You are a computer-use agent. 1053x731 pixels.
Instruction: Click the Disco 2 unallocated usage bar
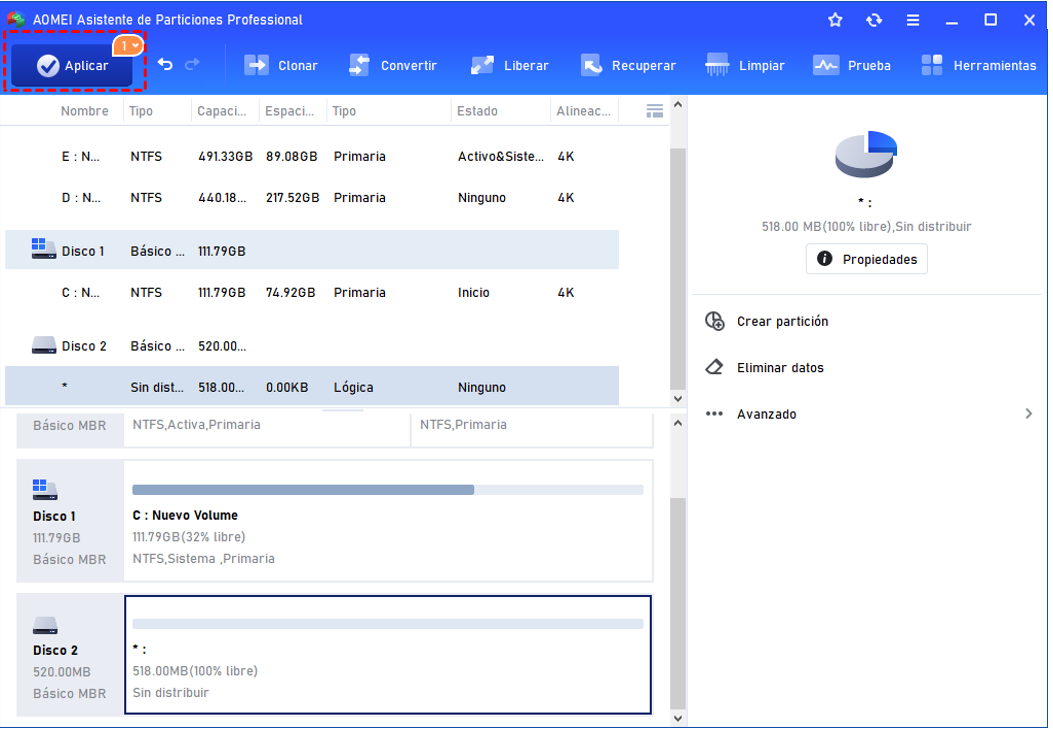coord(388,624)
